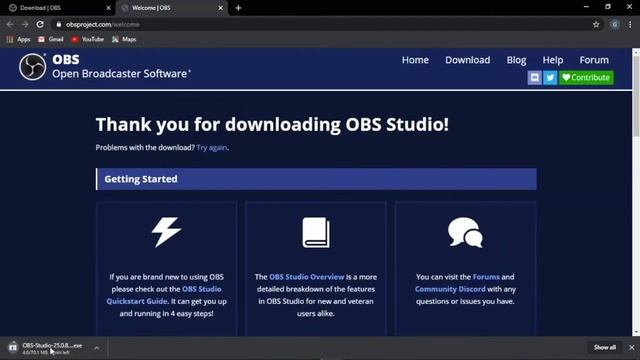The image size is (640, 360).
Task: Go back to previous page
Action: coord(10,24)
